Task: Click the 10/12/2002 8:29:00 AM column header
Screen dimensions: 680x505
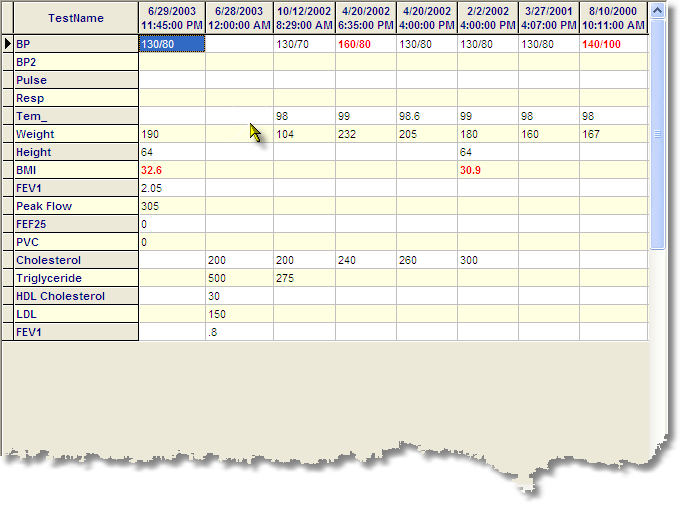Action: pyautogui.click(x=304, y=18)
